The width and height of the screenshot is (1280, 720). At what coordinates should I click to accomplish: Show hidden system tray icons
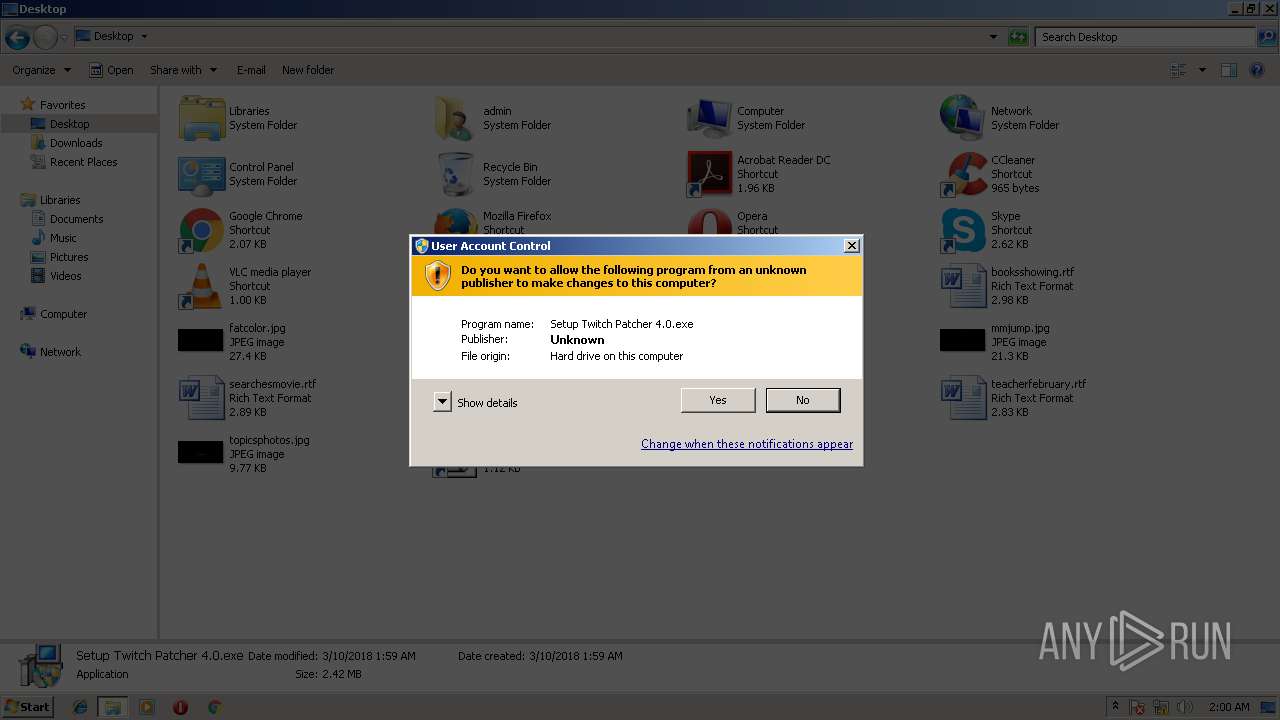pos(1115,707)
